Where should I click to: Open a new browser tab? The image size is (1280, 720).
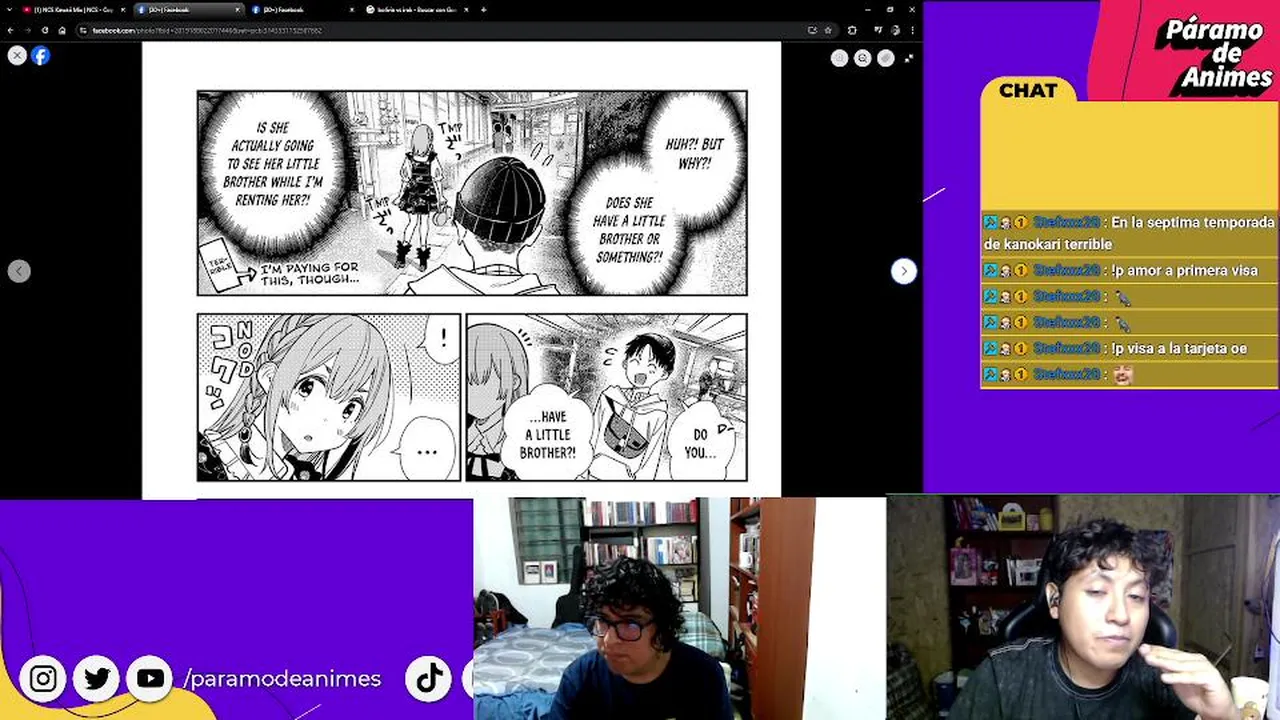coord(484,9)
